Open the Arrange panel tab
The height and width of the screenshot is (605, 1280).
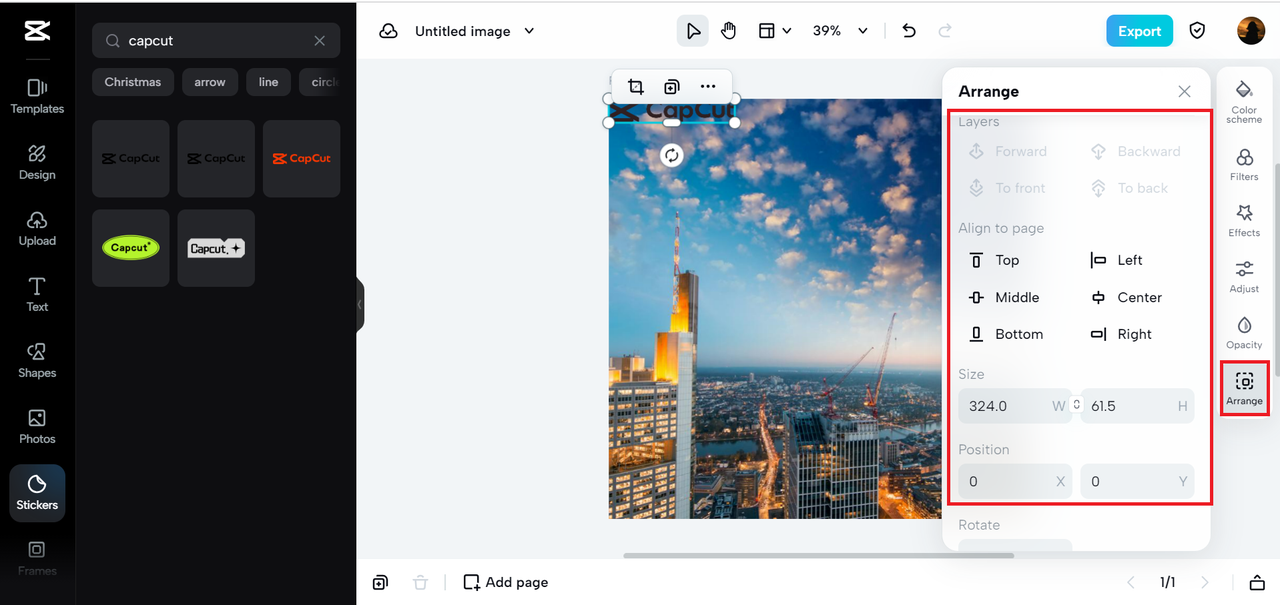click(x=1244, y=389)
